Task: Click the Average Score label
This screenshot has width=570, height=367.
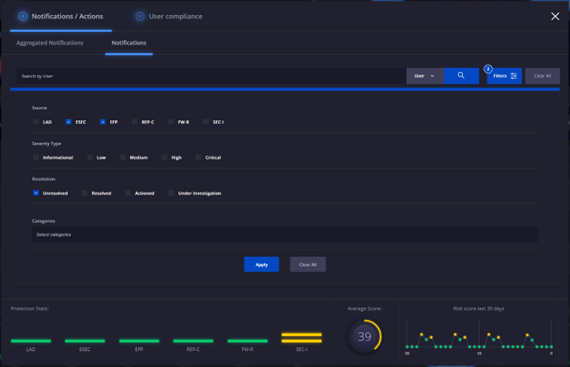Action: (364, 308)
